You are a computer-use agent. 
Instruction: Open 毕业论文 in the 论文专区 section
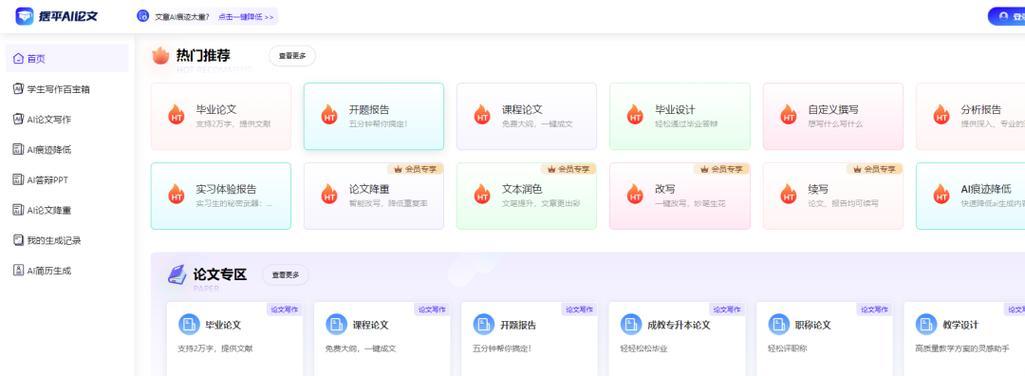(x=235, y=339)
